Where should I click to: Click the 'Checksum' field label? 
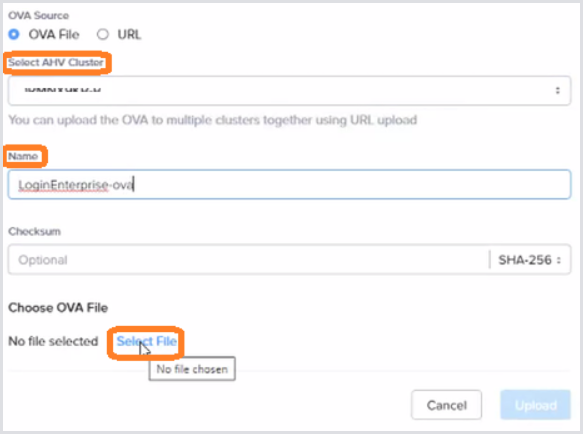pos(34,232)
